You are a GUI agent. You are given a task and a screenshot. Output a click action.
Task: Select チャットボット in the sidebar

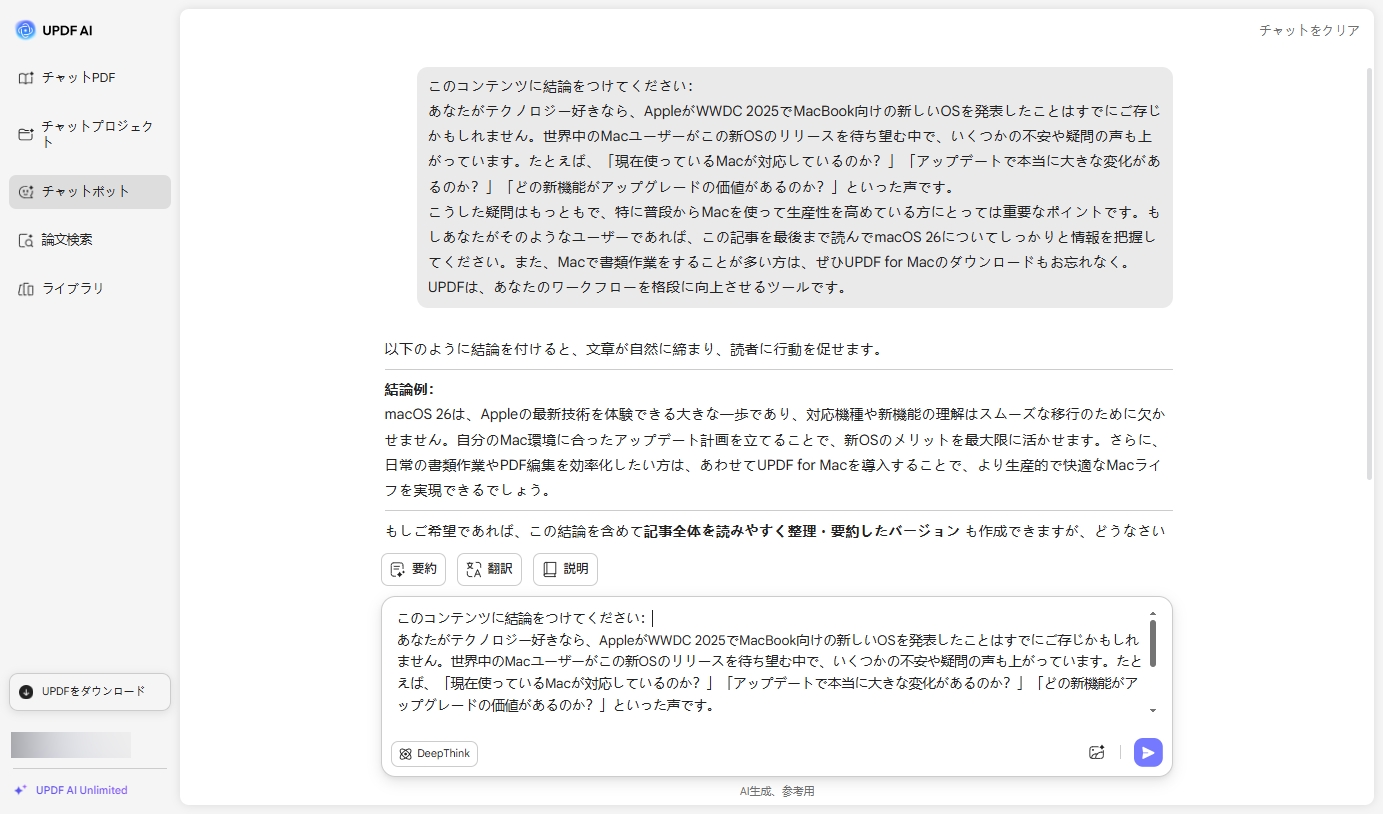tap(90, 191)
